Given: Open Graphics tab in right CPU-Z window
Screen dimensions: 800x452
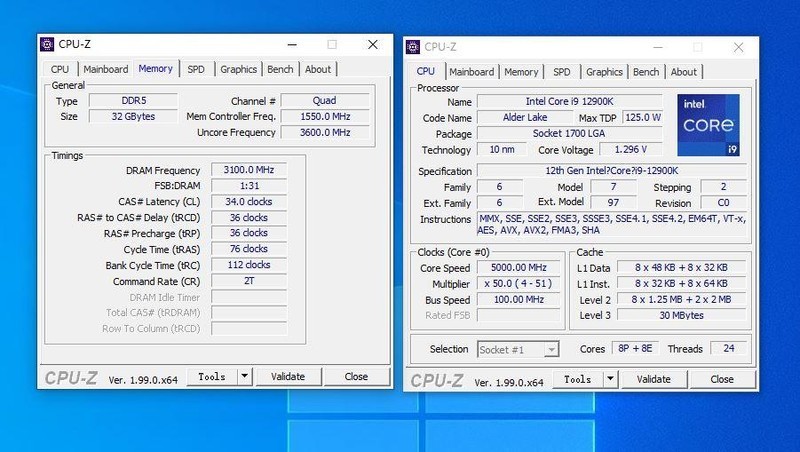Looking at the screenshot, I should pos(604,72).
